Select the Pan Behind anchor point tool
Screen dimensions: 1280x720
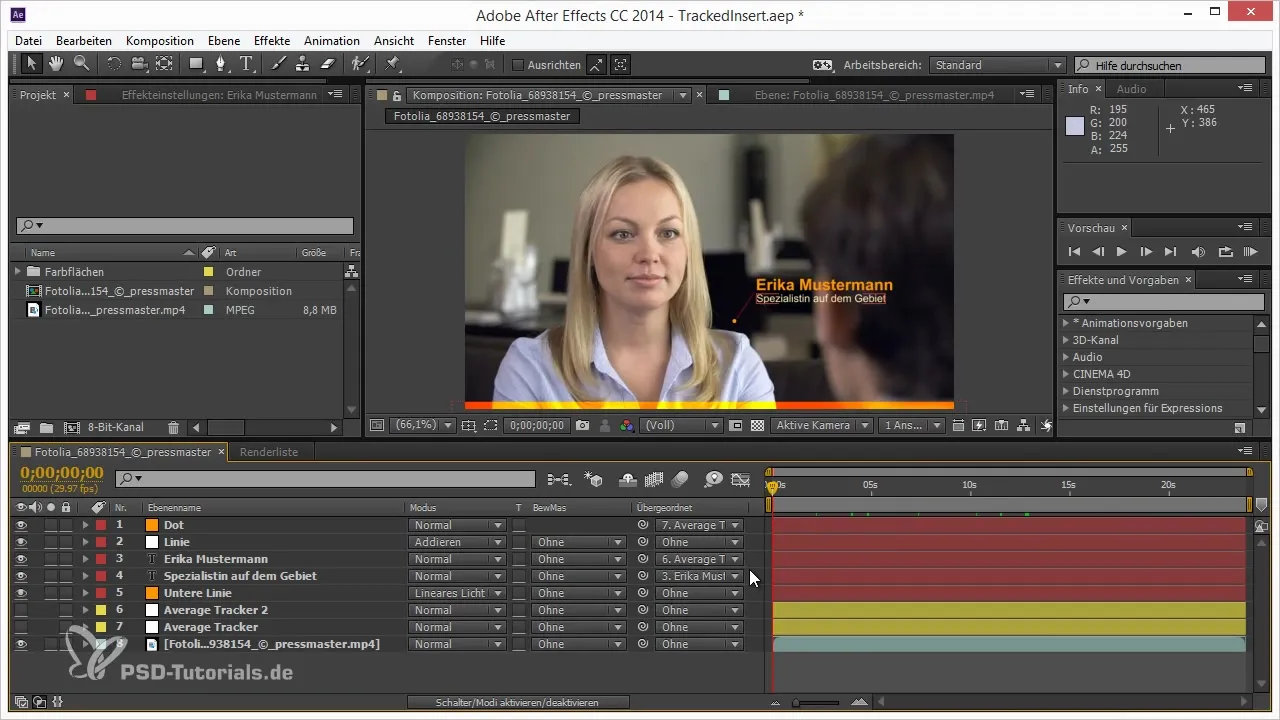coord(164,64)
